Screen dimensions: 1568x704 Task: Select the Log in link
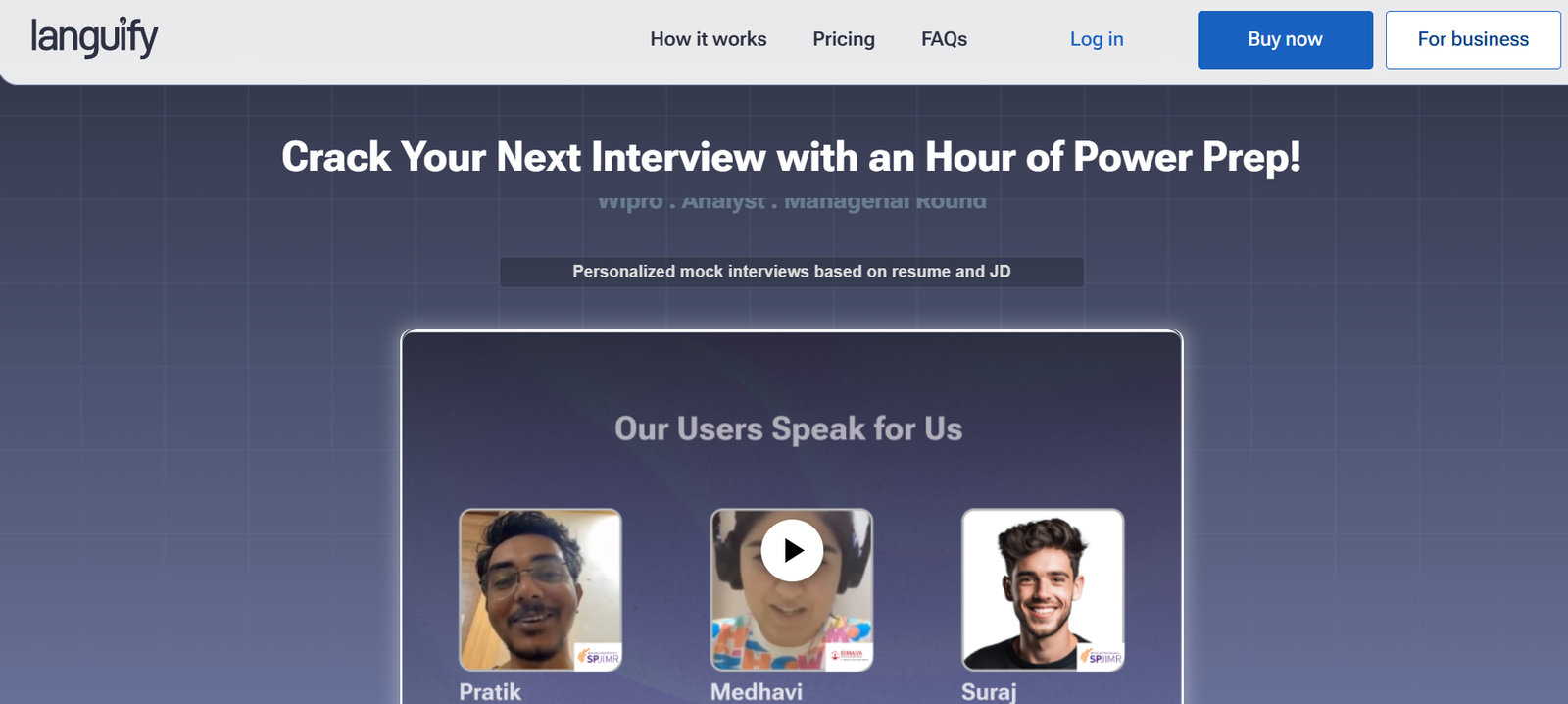pos(1097,39)
